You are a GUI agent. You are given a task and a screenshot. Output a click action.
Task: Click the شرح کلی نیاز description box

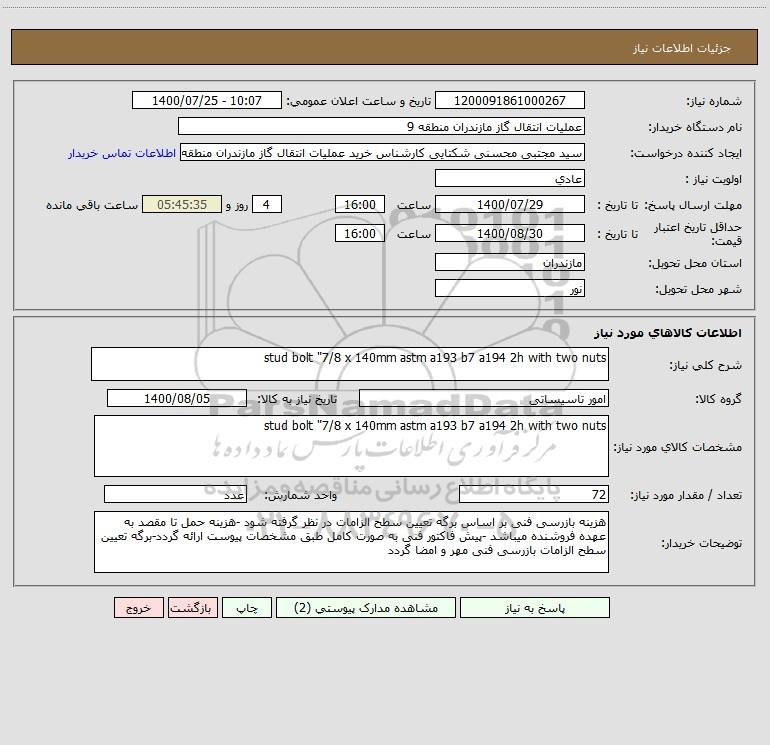(350, 364)
